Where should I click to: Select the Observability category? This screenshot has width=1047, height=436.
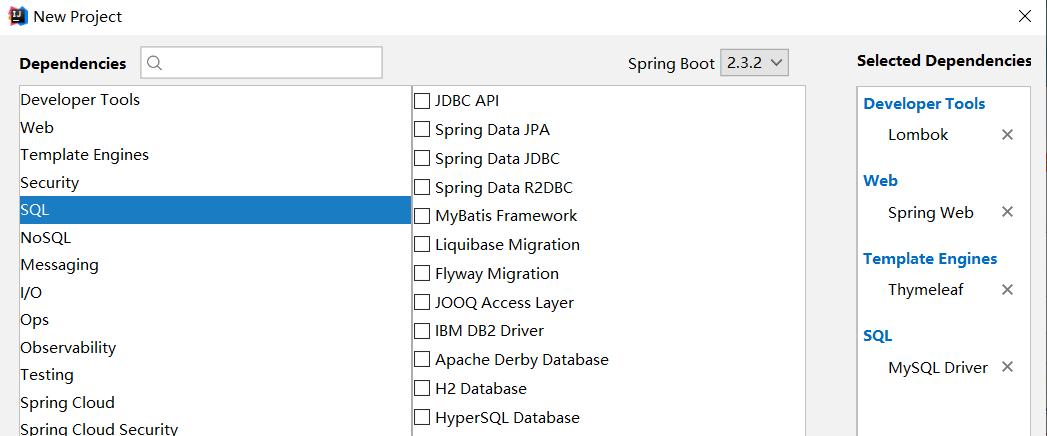[x=216, y=347]
